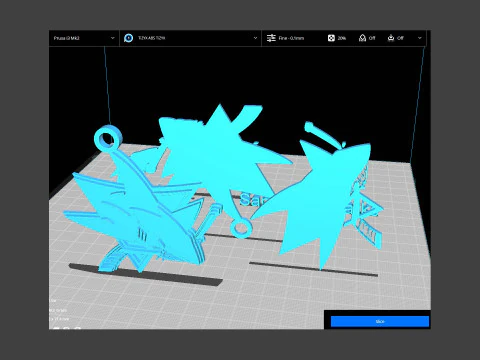Click the infill density icon
This screenshot has height=360, width=480.
(x=331, y=38)
